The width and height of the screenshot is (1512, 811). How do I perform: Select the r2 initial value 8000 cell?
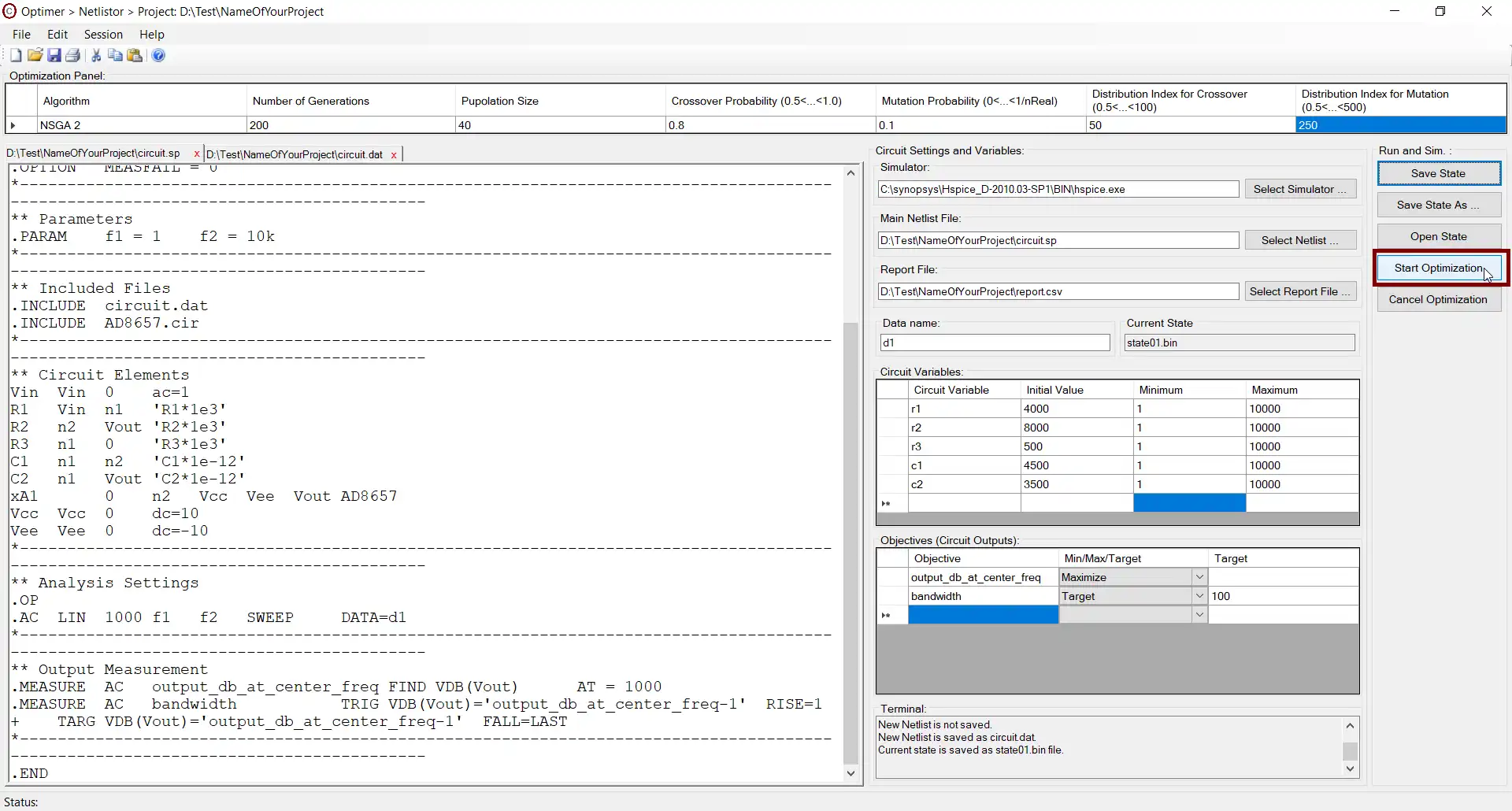(x=1077, y=428)
